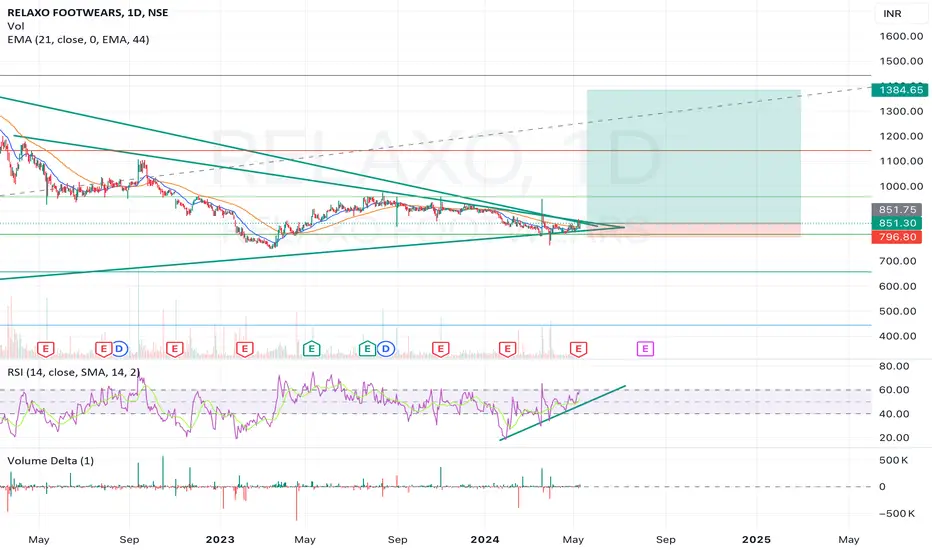Click the 1500.00 price axis label
The height and width of the screenshot is (550, 932).
[901, 61]
